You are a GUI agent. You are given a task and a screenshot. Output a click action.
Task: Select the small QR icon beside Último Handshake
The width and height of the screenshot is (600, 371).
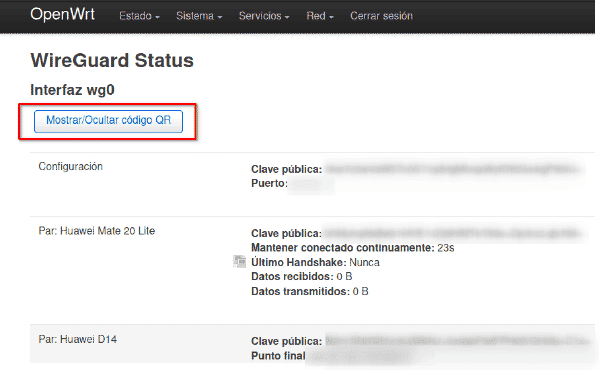pyautogui.click(x=240, y=262)
